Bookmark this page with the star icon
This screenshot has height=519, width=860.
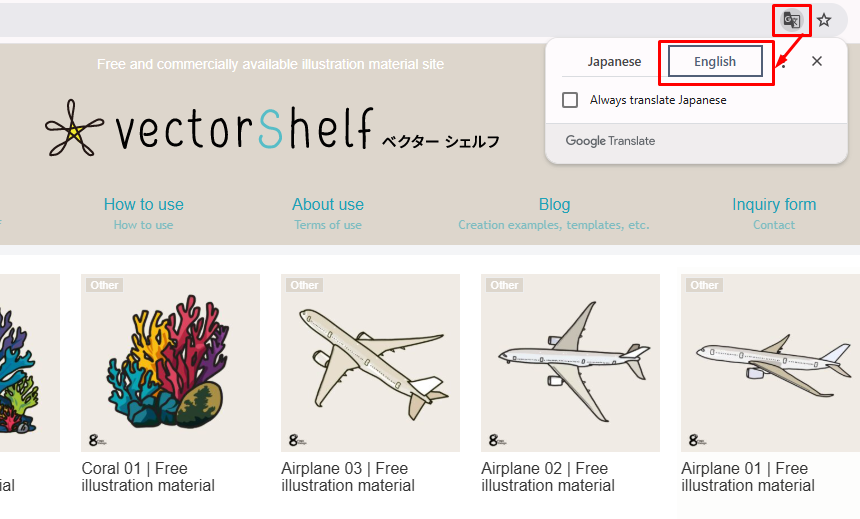tap(824, 20)
